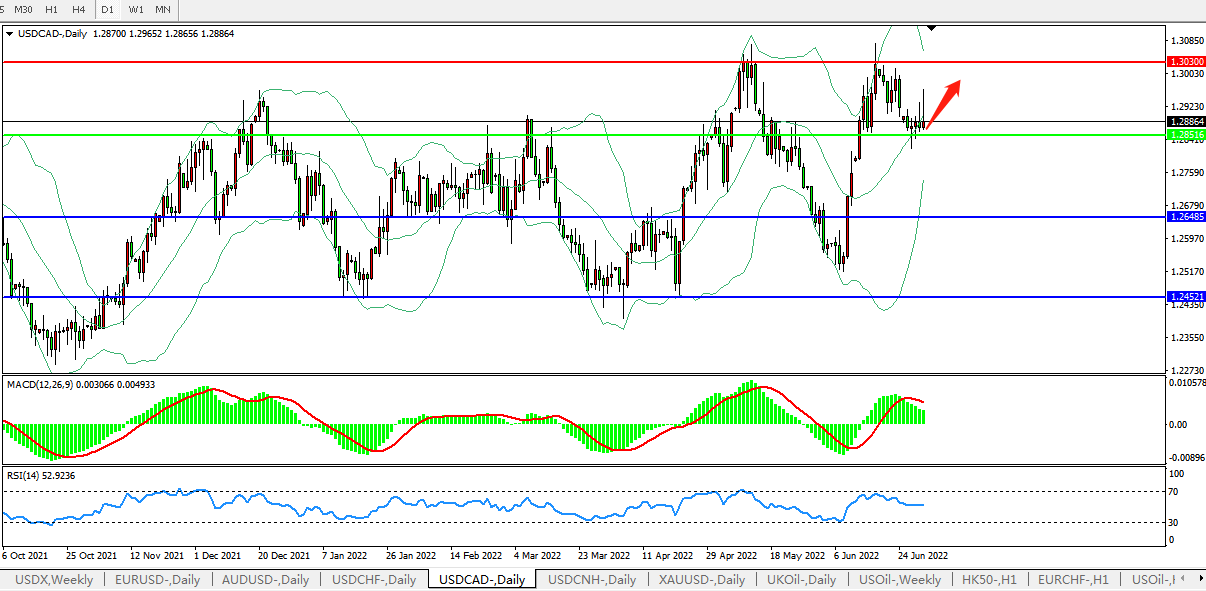Select the H1 timeframe button

click(52, 9)
